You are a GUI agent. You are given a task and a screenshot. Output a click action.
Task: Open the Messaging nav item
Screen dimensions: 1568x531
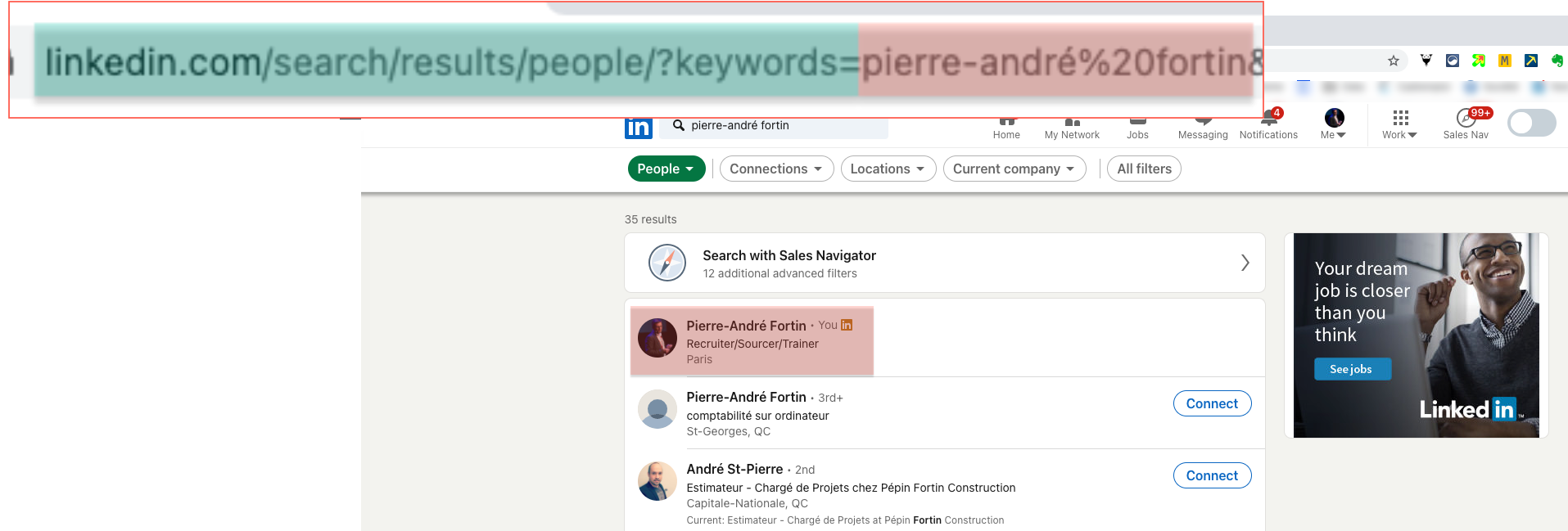tap(1203, 128)
